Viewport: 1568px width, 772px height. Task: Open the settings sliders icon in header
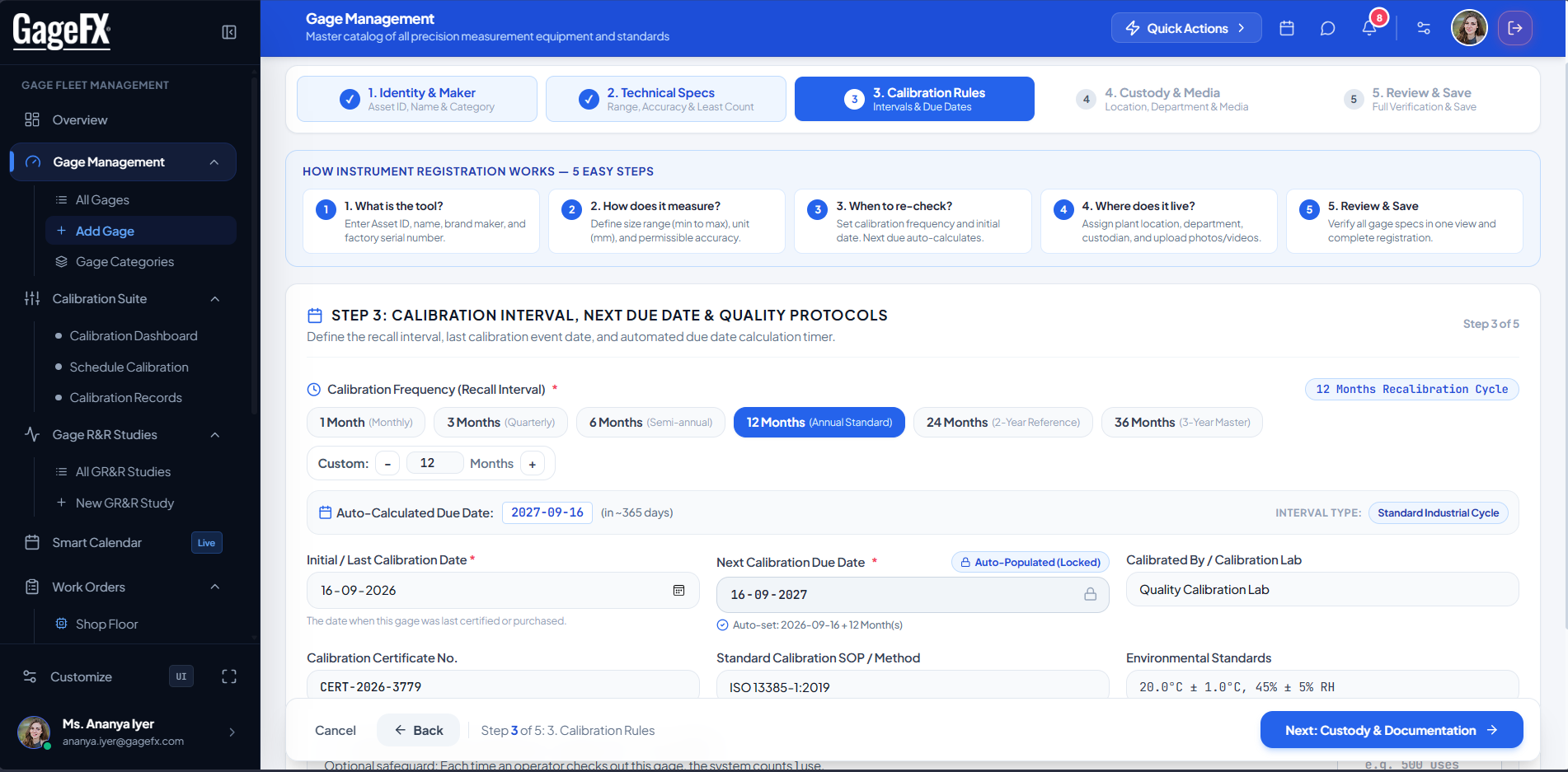[x=1424, y=28]
